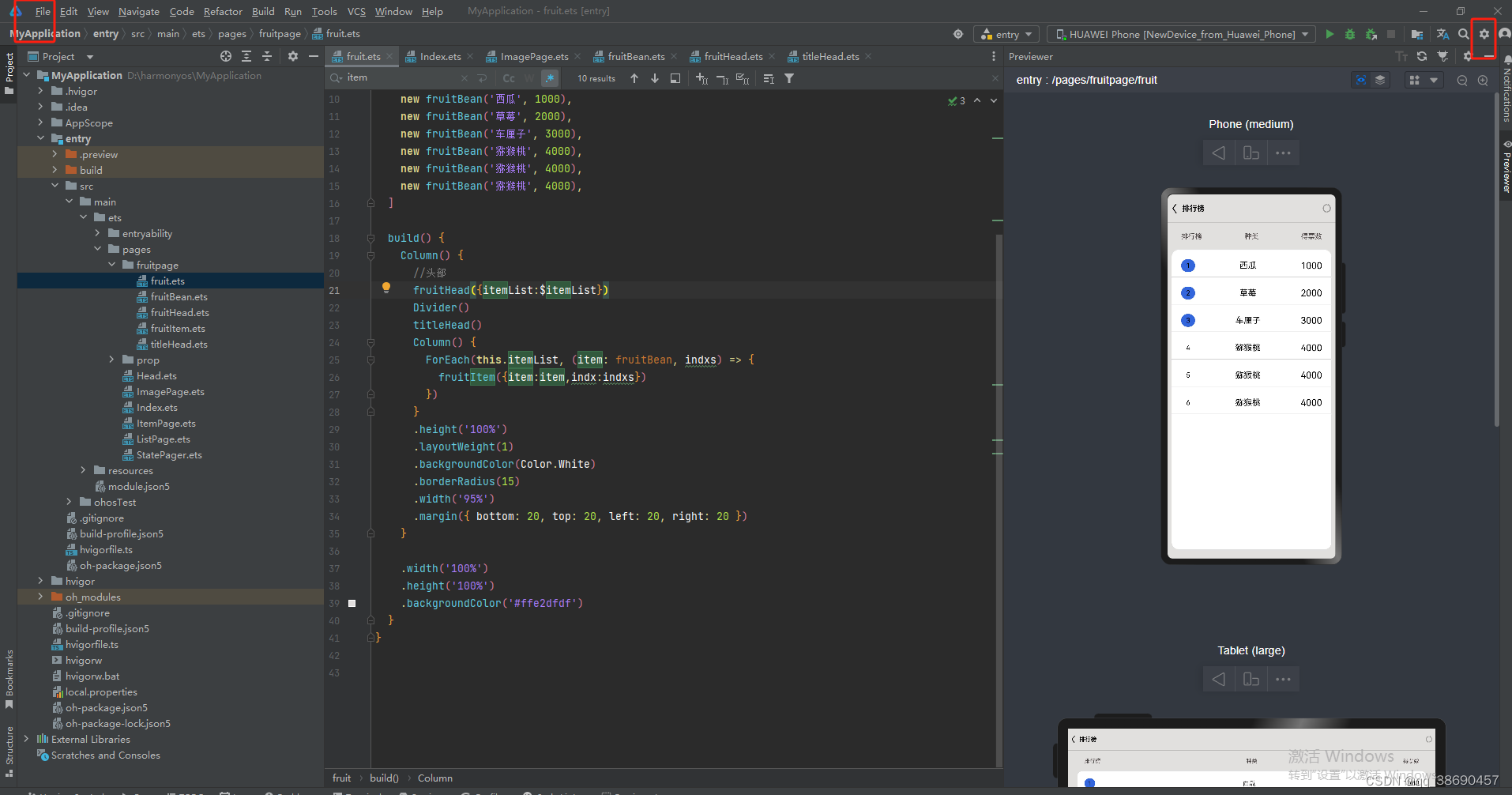The height and width of the screenshot is (795, 1512).
Task: Open the VCS menu
Action: pyautogui.click(x=356, y=11)
